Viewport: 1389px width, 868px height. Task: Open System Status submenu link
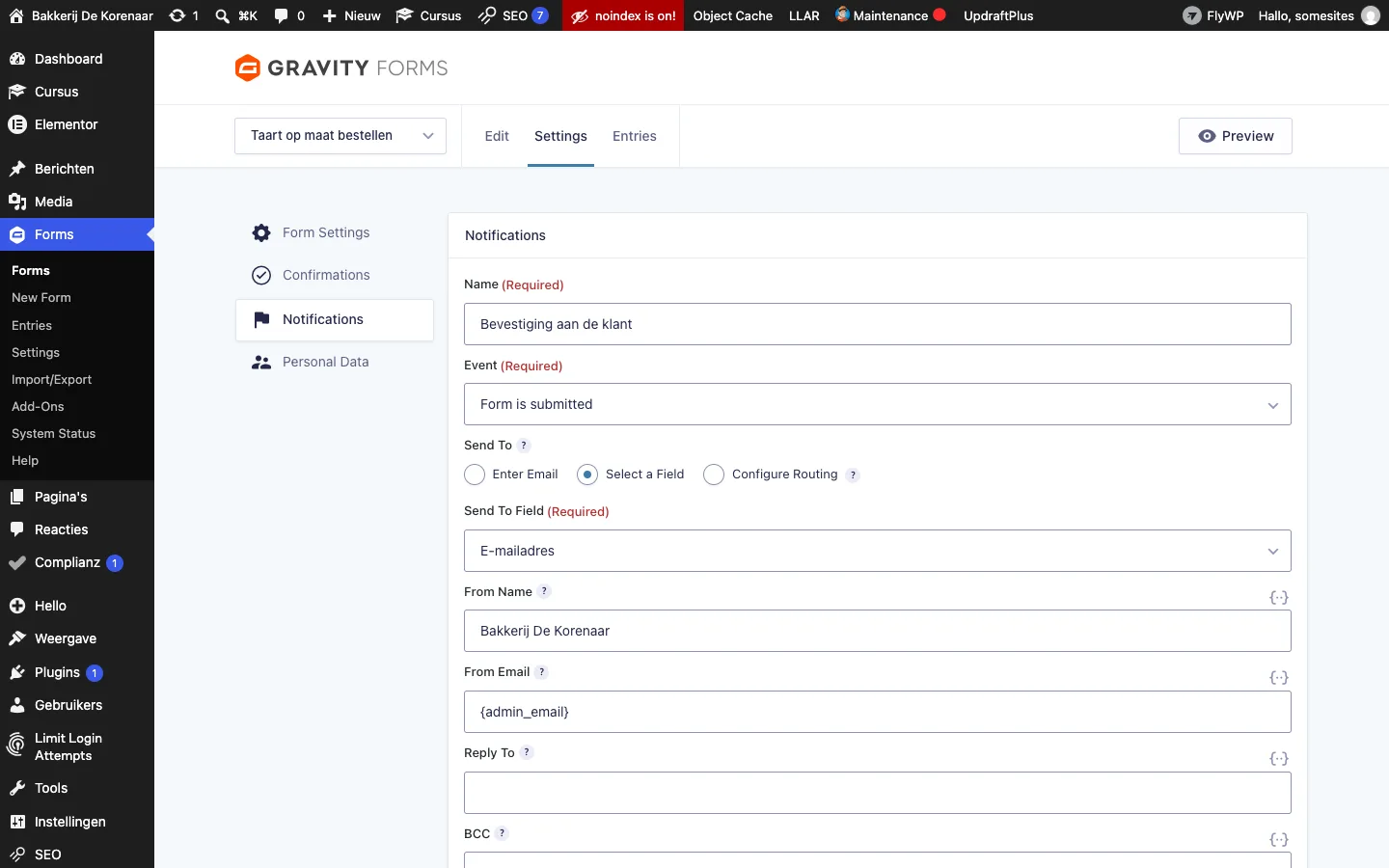54,433
